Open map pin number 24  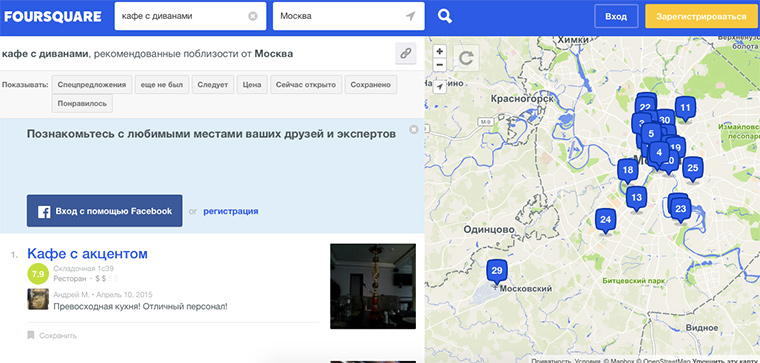coord(605,221)
